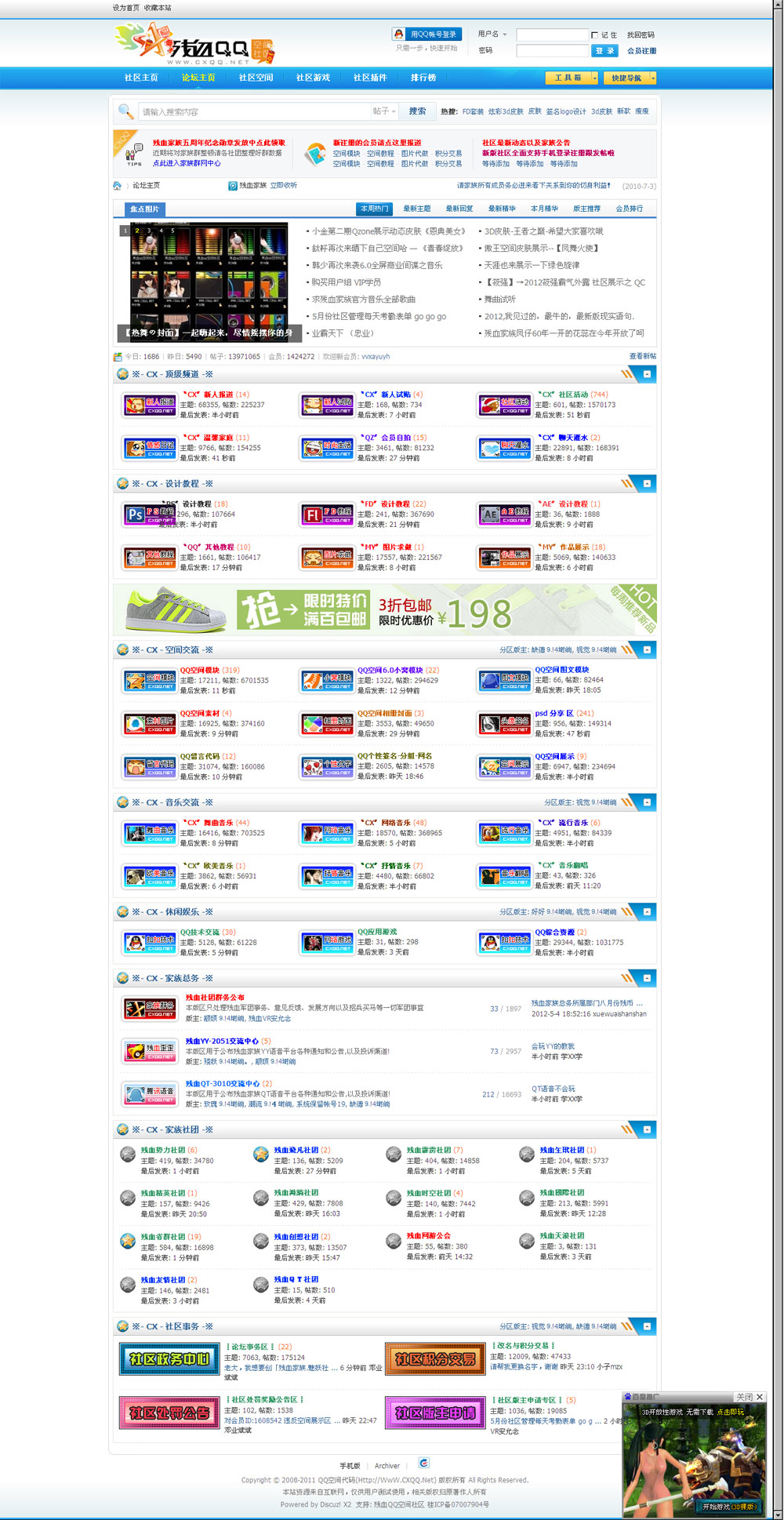Click the PS教程 Photoshop forum icon
The image size is (784, 1520).
pos(150,515)
